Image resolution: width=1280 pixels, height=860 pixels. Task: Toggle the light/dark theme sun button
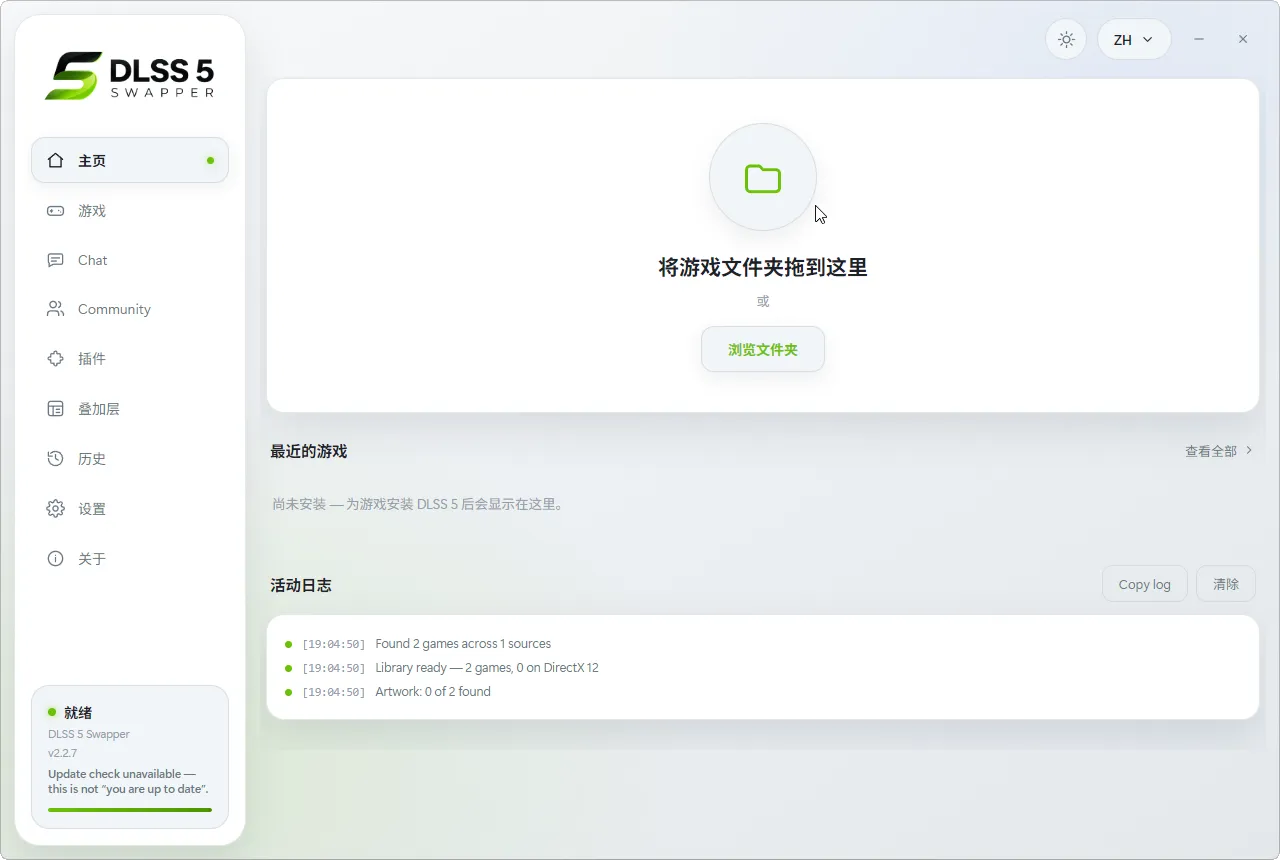(x=1066, y=40)
